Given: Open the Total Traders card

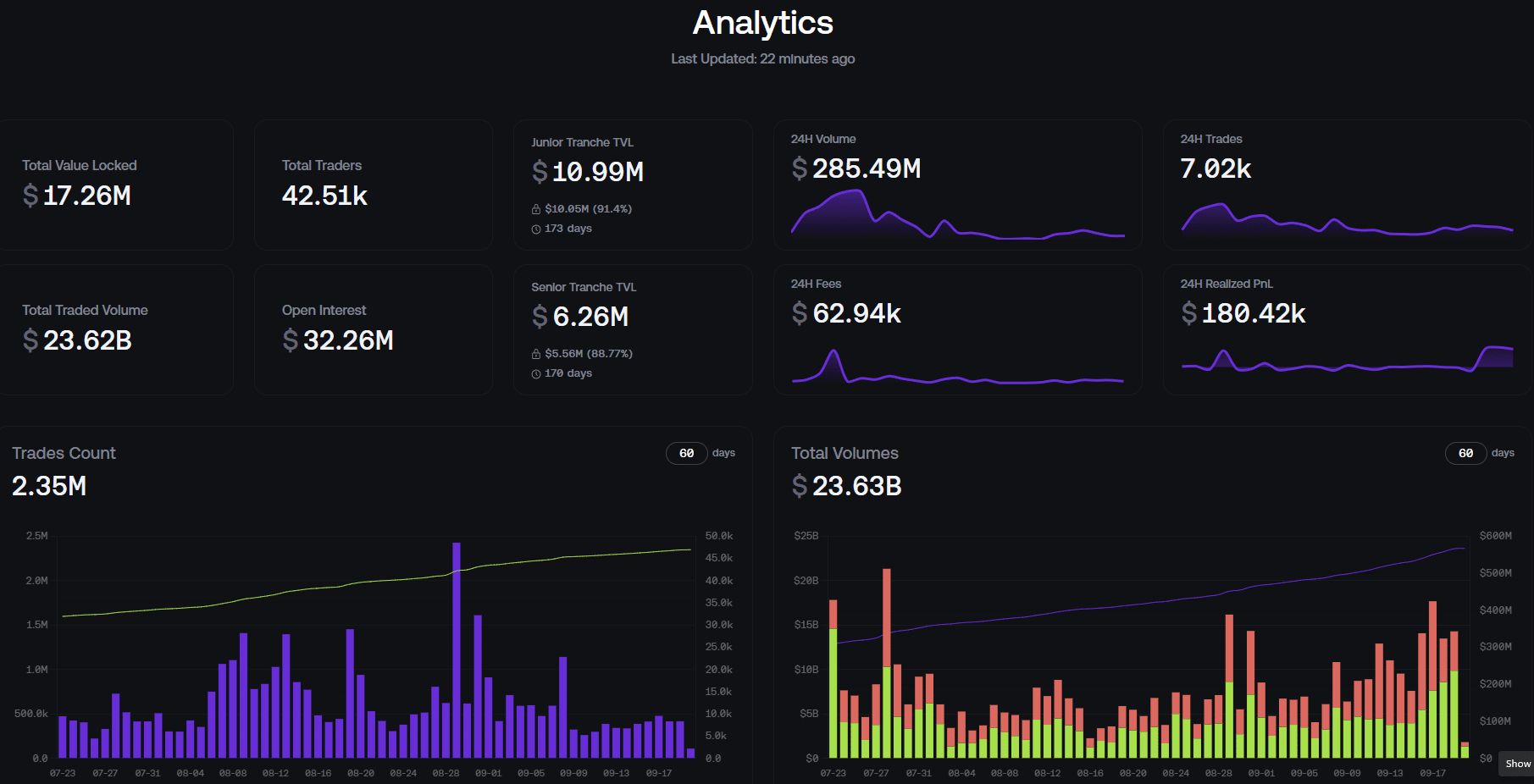Looking at the screenshot, I should [374, 185].
